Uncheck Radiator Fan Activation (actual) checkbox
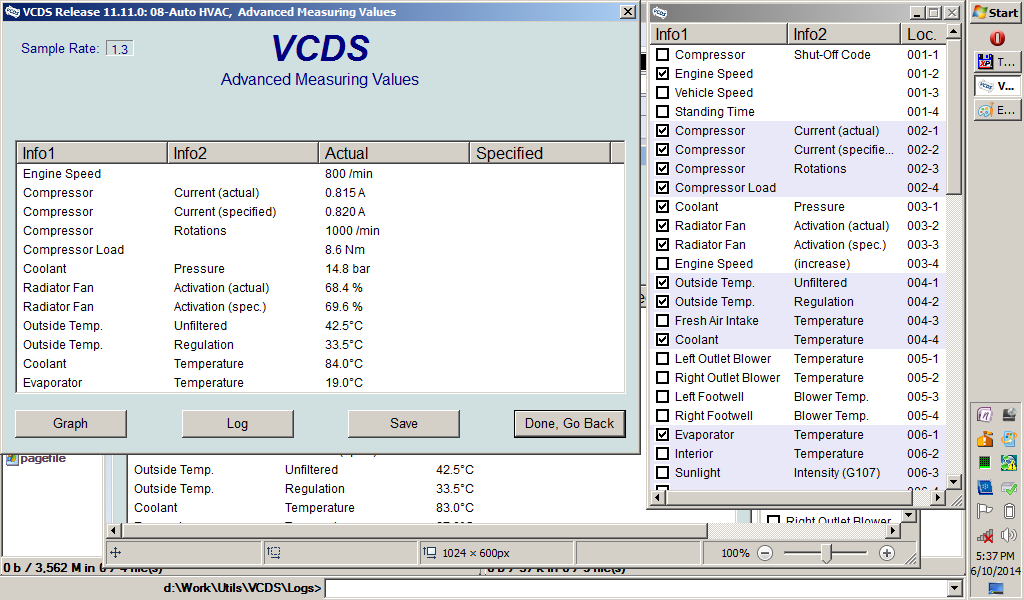Image resolution: width=1024 pixels, height=600 pixels. tap(662, 225)
